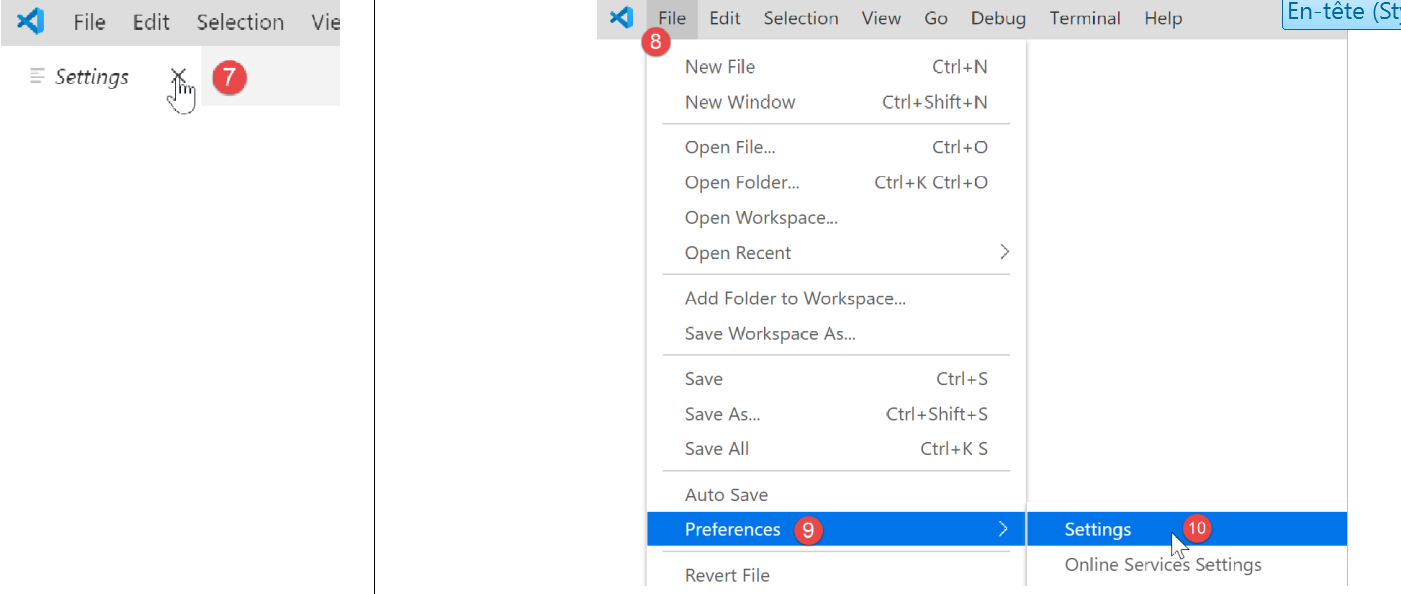Open the Edit menu in right window
Viewport: 1401px width, 594px height.
(x=725, y=18)
